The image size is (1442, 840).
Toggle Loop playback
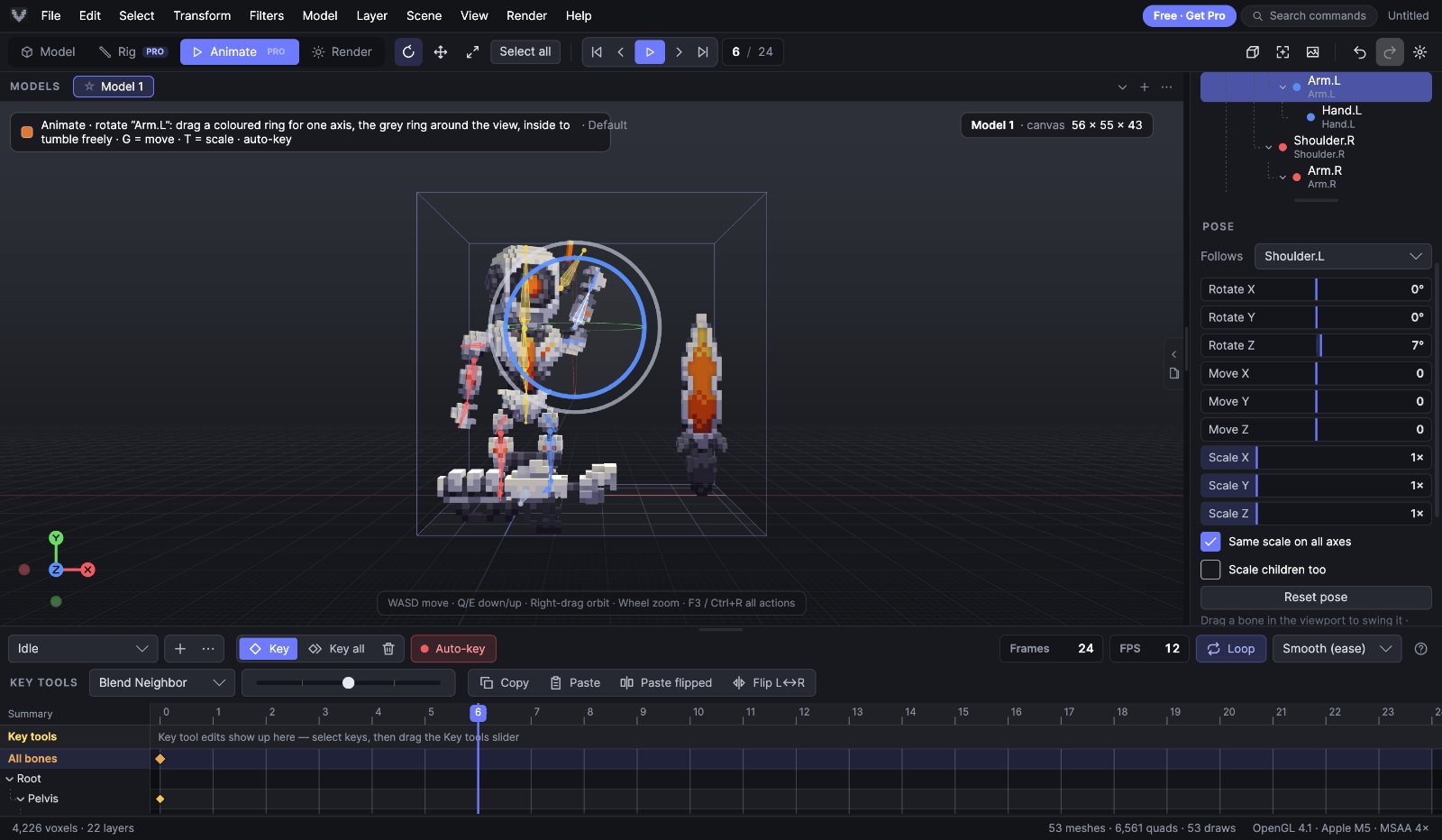(x=1231, y=649)
